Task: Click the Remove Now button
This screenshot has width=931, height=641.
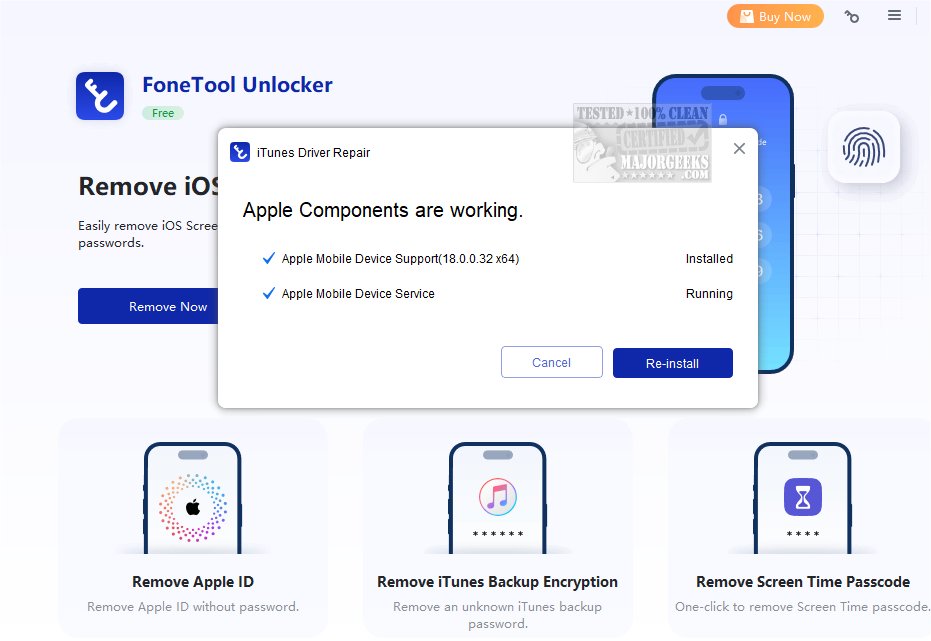Action: pyautogui.click(x=148, y=306)
